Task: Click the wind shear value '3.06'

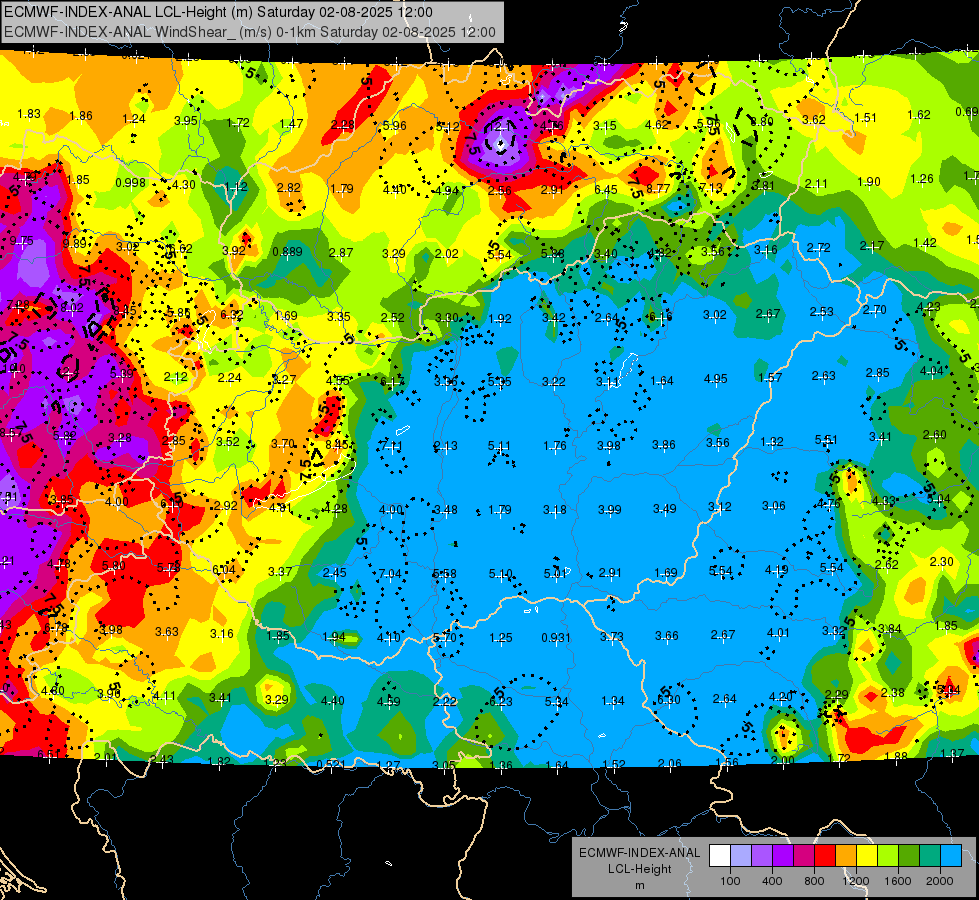Action: tap(774, 506)
